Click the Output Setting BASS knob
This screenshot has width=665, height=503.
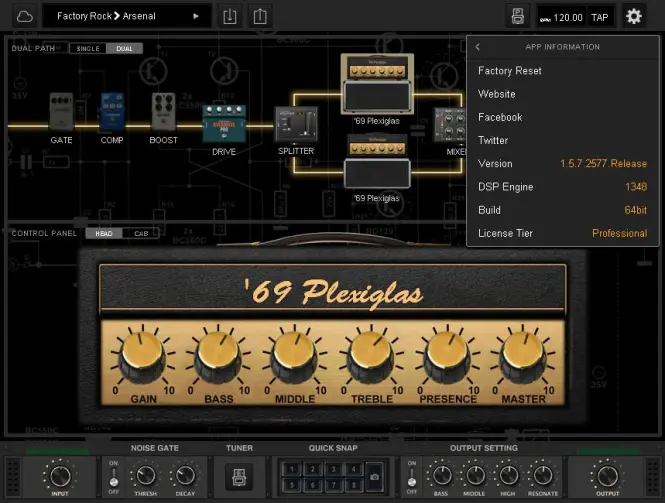pos(441,475)
